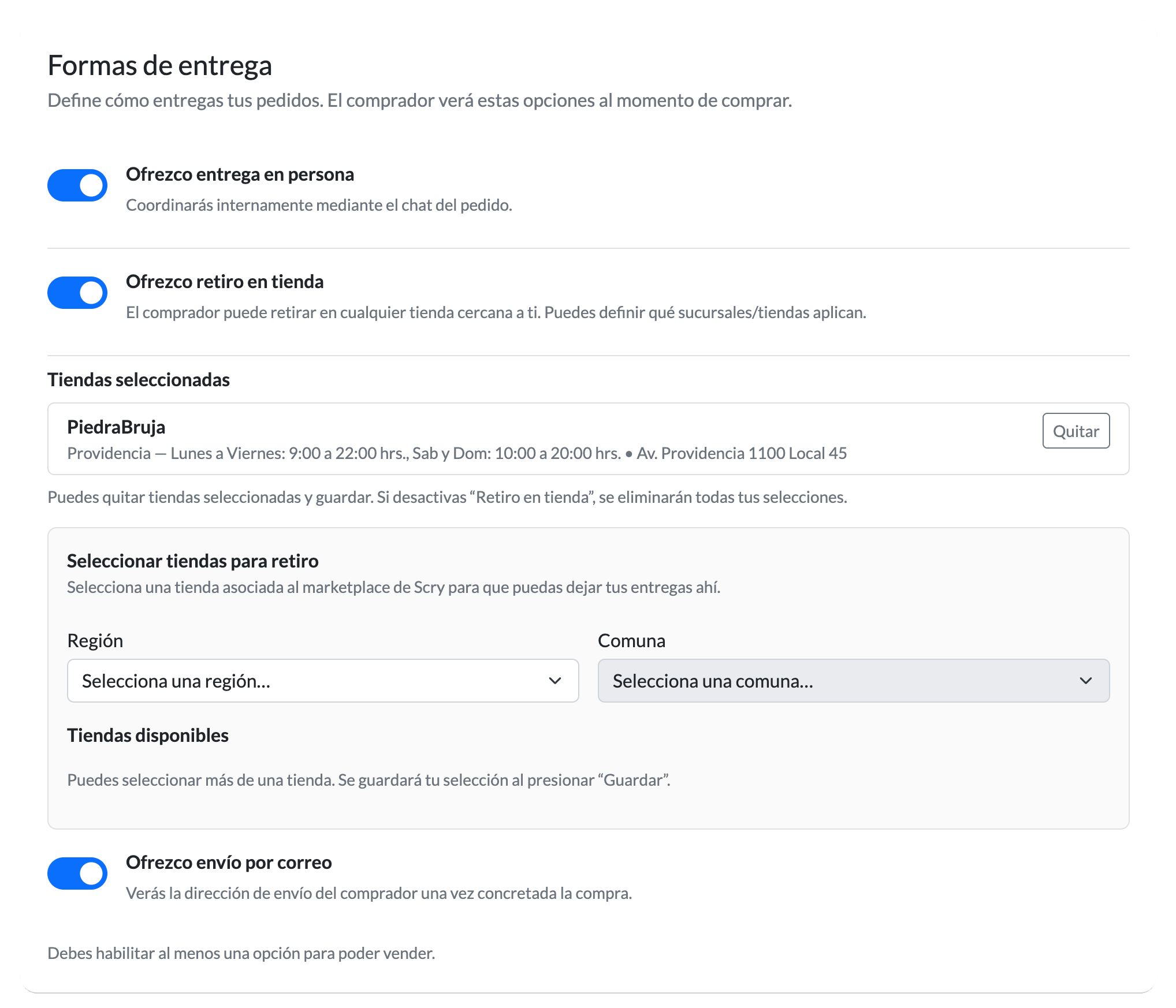Click the "Región" field label
Image resolution: width=1176 pixels, height=1008 pixels.
pos(95,641)
